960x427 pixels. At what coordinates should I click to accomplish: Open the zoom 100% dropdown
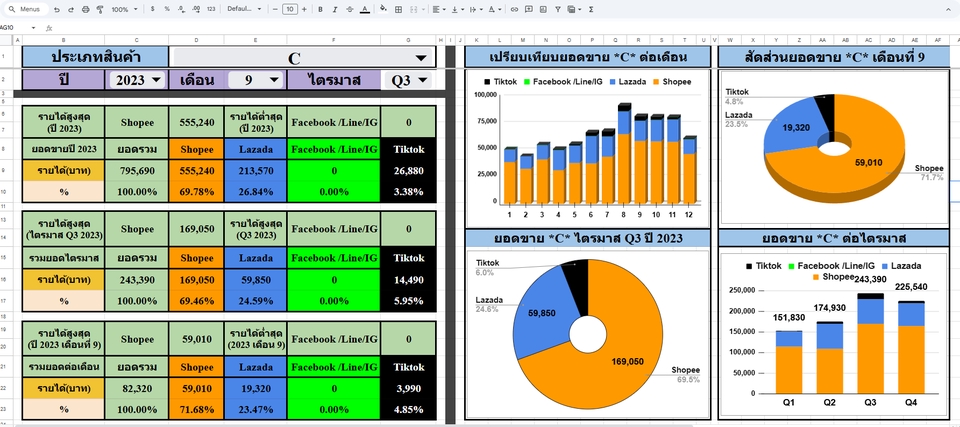click(x=126, y=9)
